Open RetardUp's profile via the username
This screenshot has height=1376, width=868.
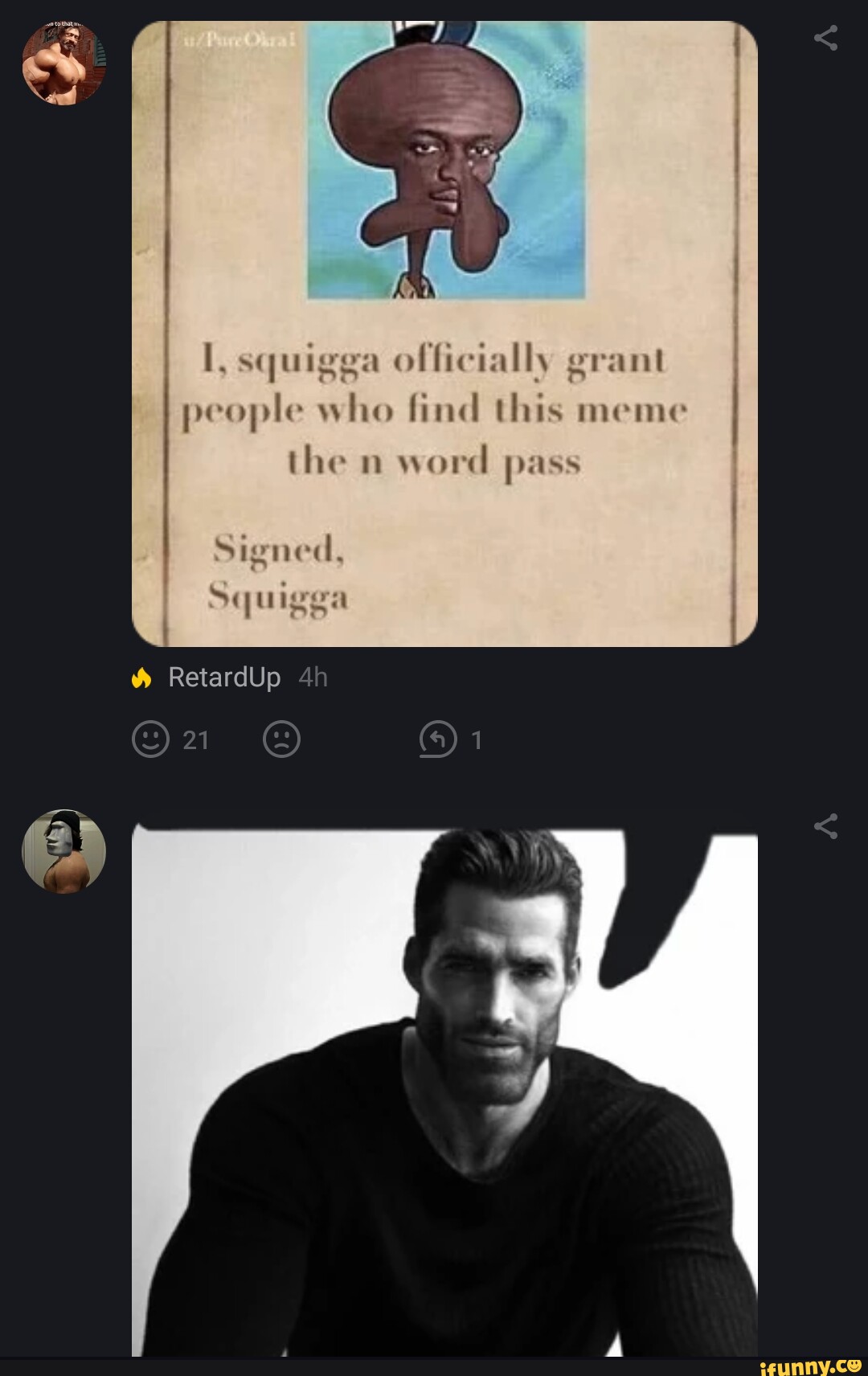[223, 678]
